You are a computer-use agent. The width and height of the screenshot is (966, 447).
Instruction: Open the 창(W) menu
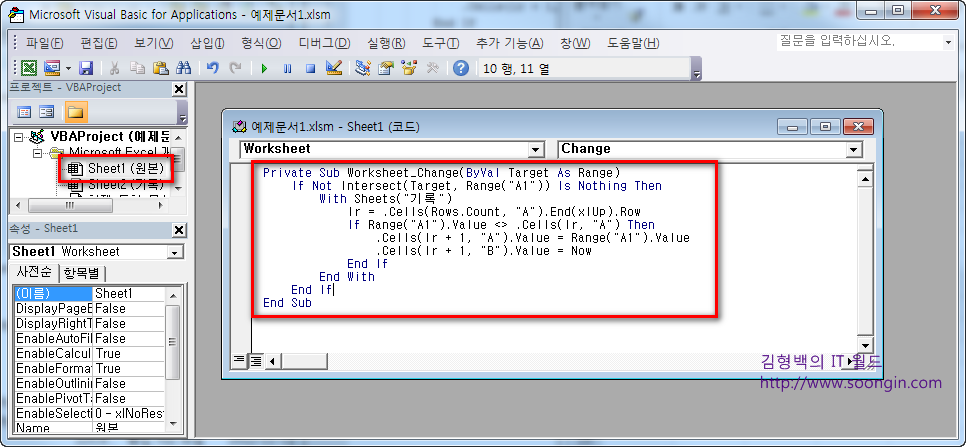click(x=575, y=43)
